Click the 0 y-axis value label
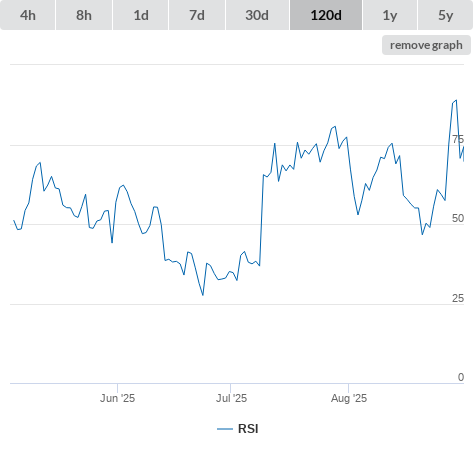This screenshot has width=474, height=455. tap(461, 377)
